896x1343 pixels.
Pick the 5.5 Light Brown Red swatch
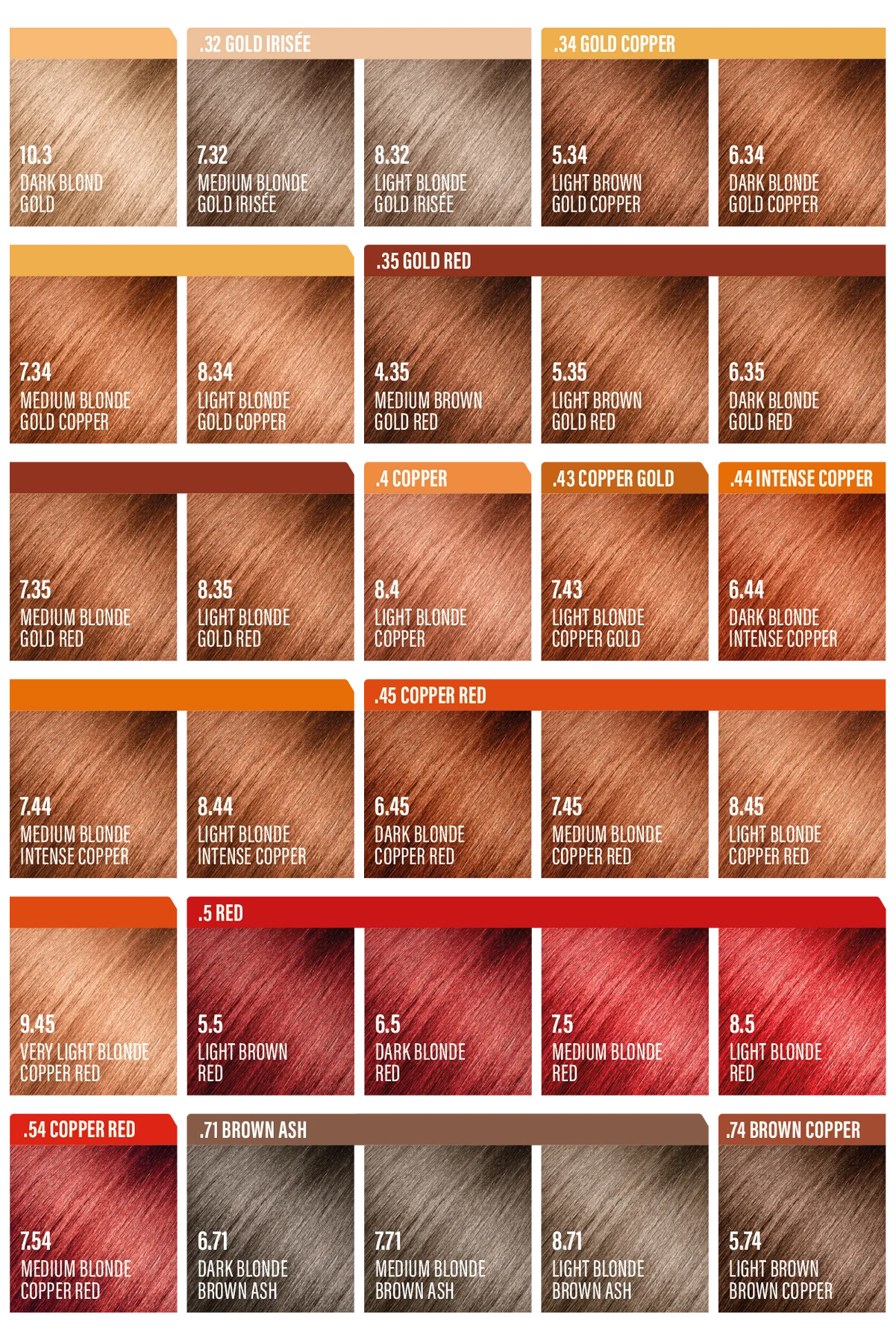[271, 1012]
